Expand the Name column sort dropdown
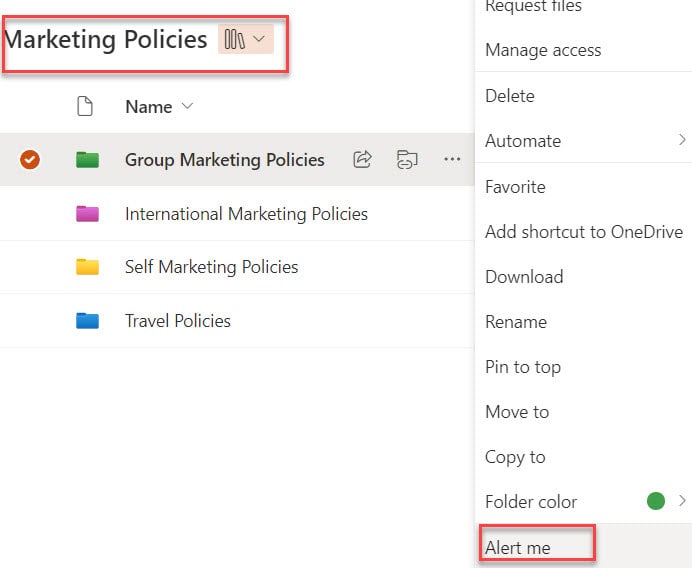 pos(188,106)
